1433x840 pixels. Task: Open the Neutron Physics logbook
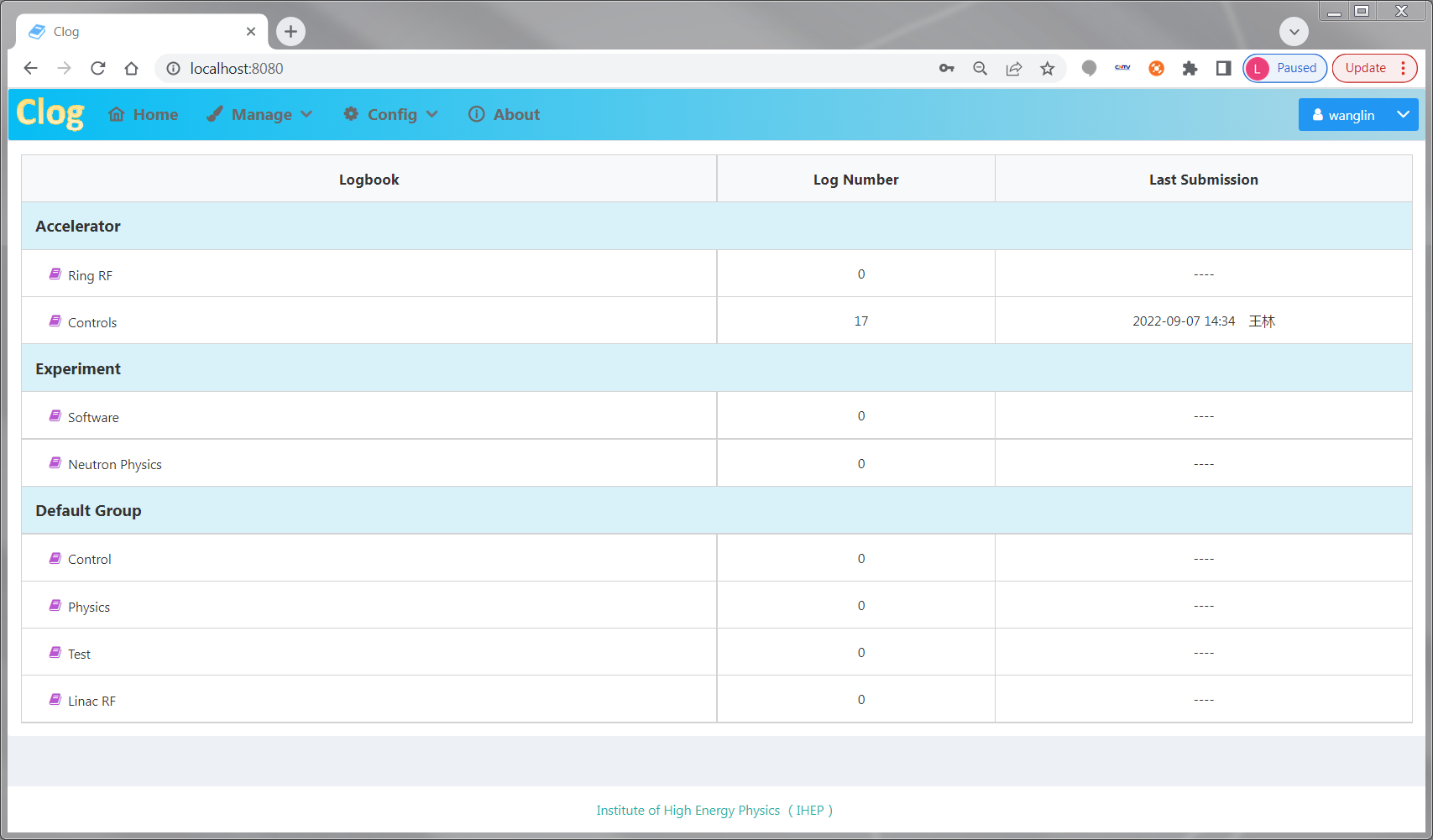coord(115,464)
